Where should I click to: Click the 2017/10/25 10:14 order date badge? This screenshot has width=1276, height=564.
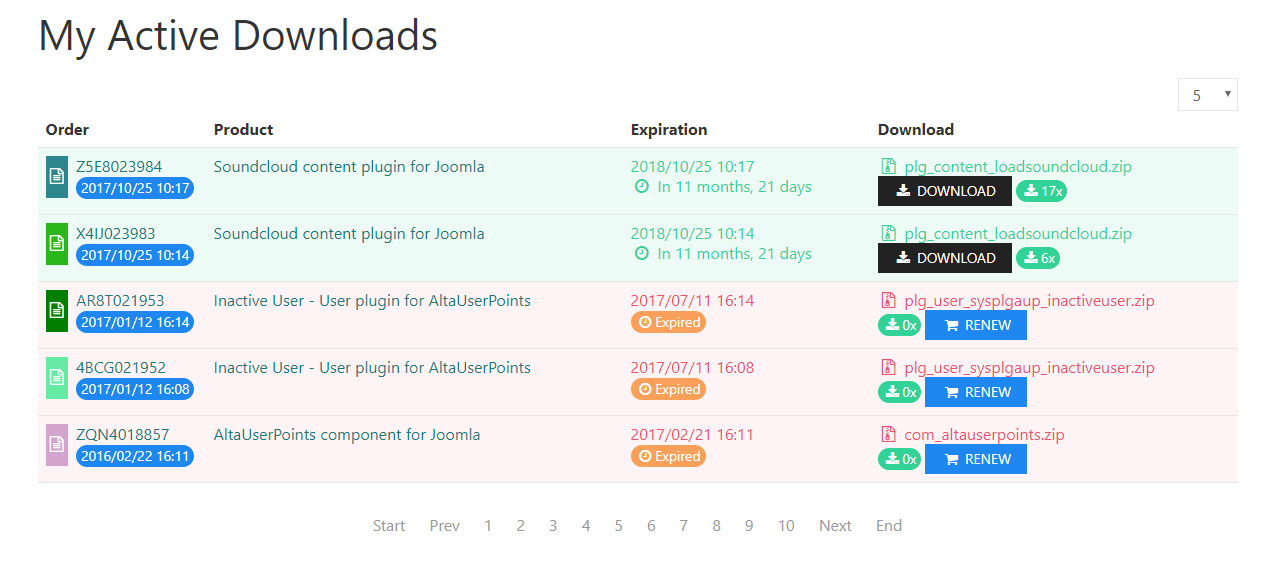(x=135, y=255)
